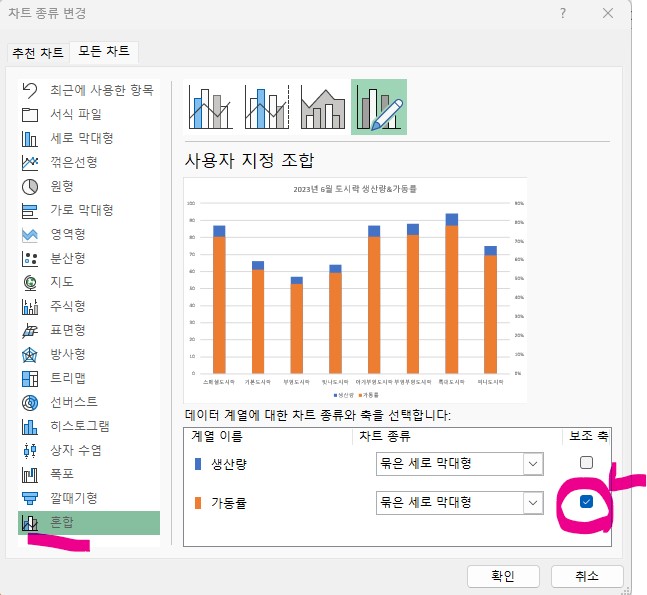Pick the surface chart icon (표면형)

tap(30, 331)
